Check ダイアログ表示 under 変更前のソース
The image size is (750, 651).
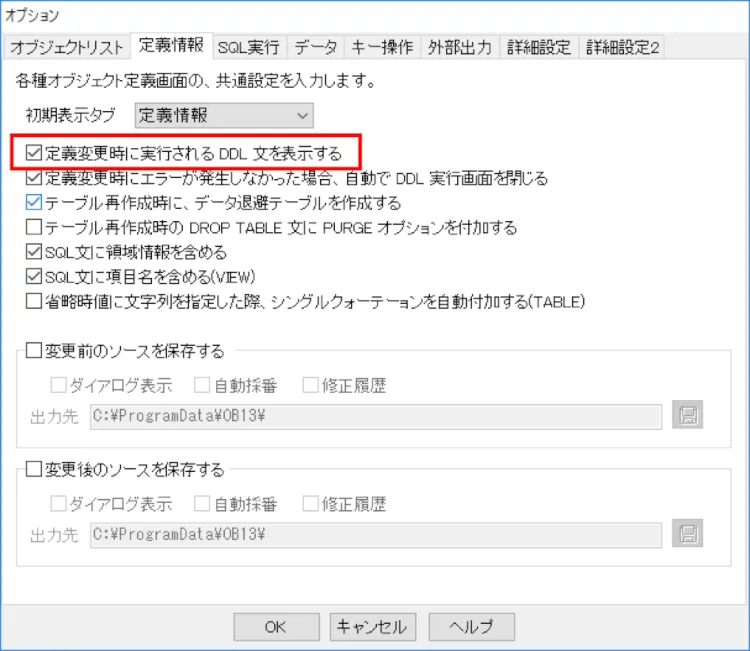click(x=58, y=385)
